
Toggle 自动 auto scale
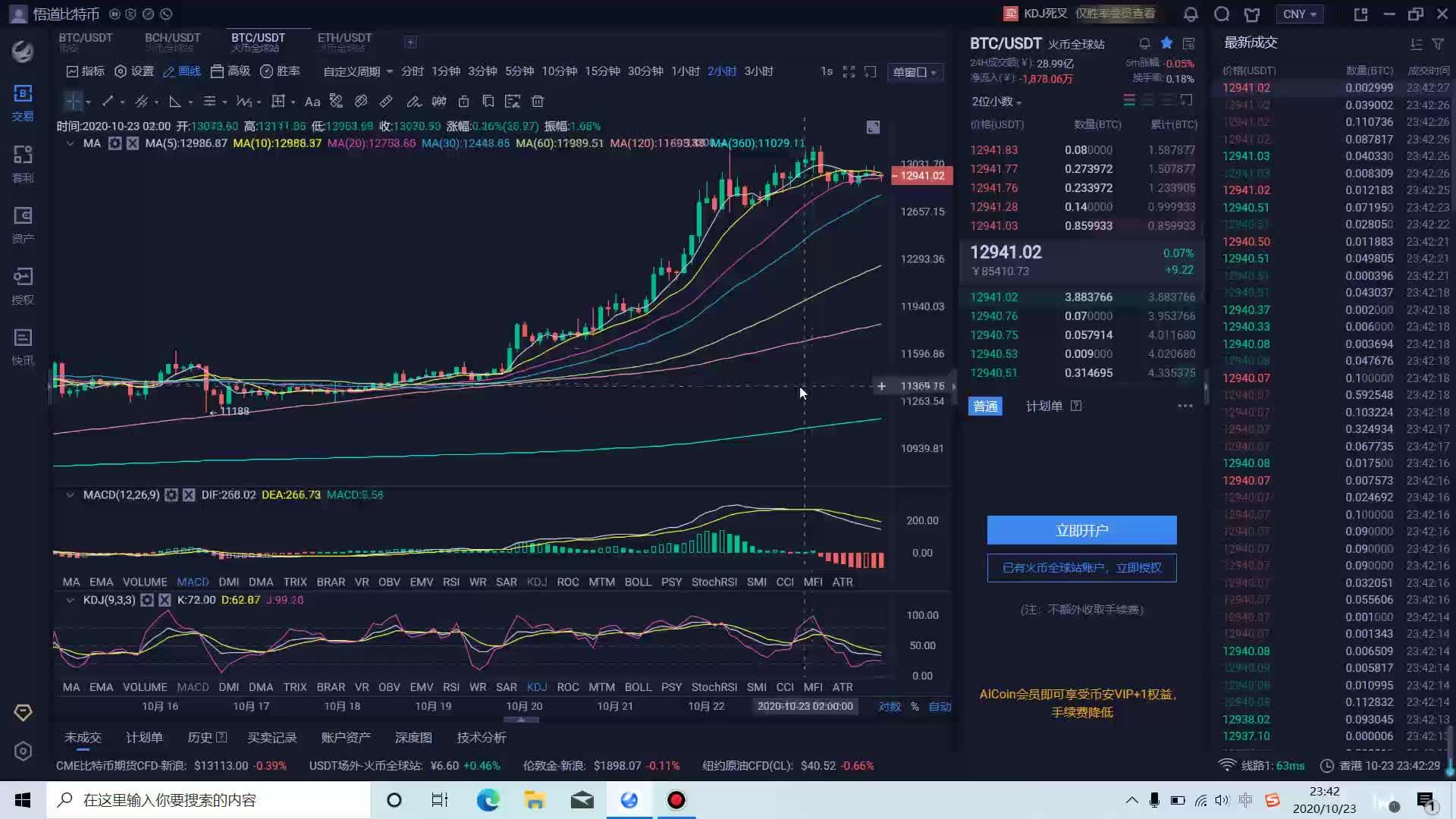[940, 707]
